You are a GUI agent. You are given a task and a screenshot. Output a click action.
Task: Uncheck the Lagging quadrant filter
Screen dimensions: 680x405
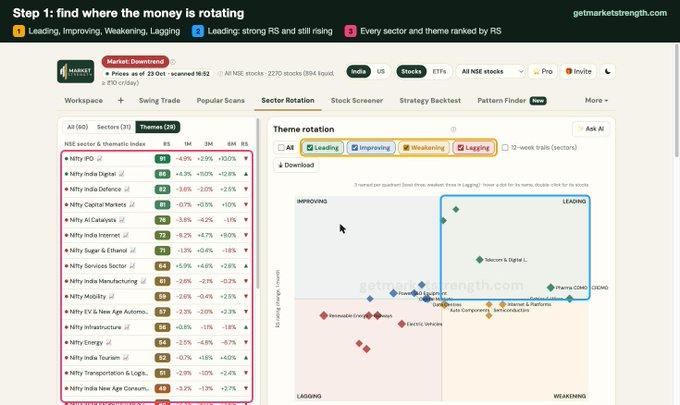click(x=461, y=147)
